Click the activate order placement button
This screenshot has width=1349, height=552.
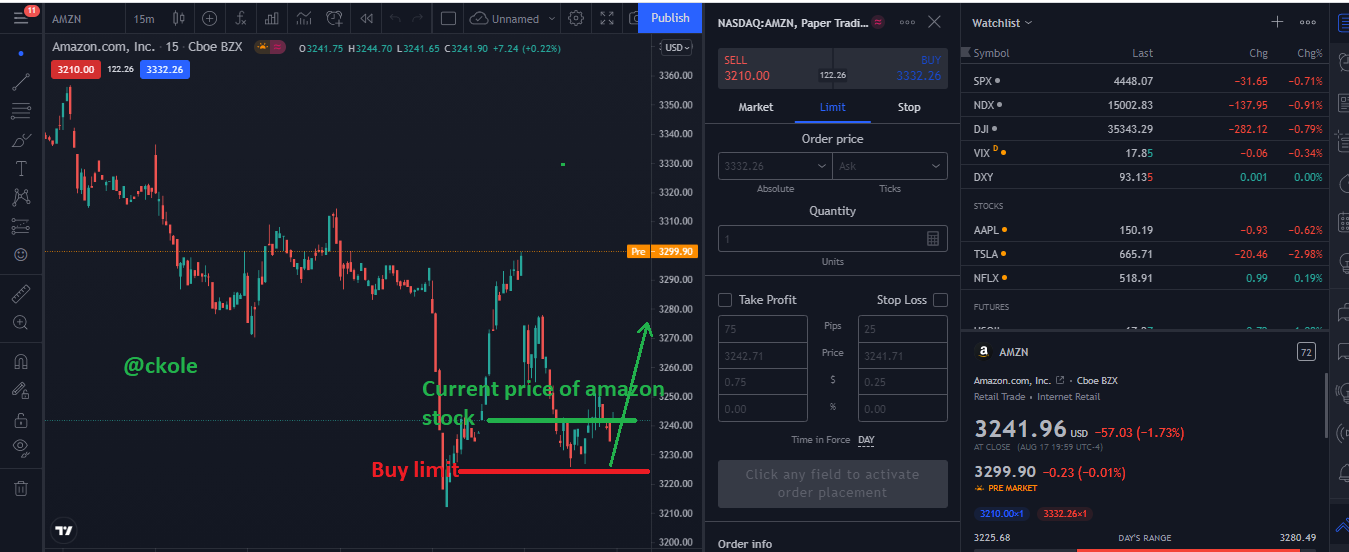pos(832,484)
